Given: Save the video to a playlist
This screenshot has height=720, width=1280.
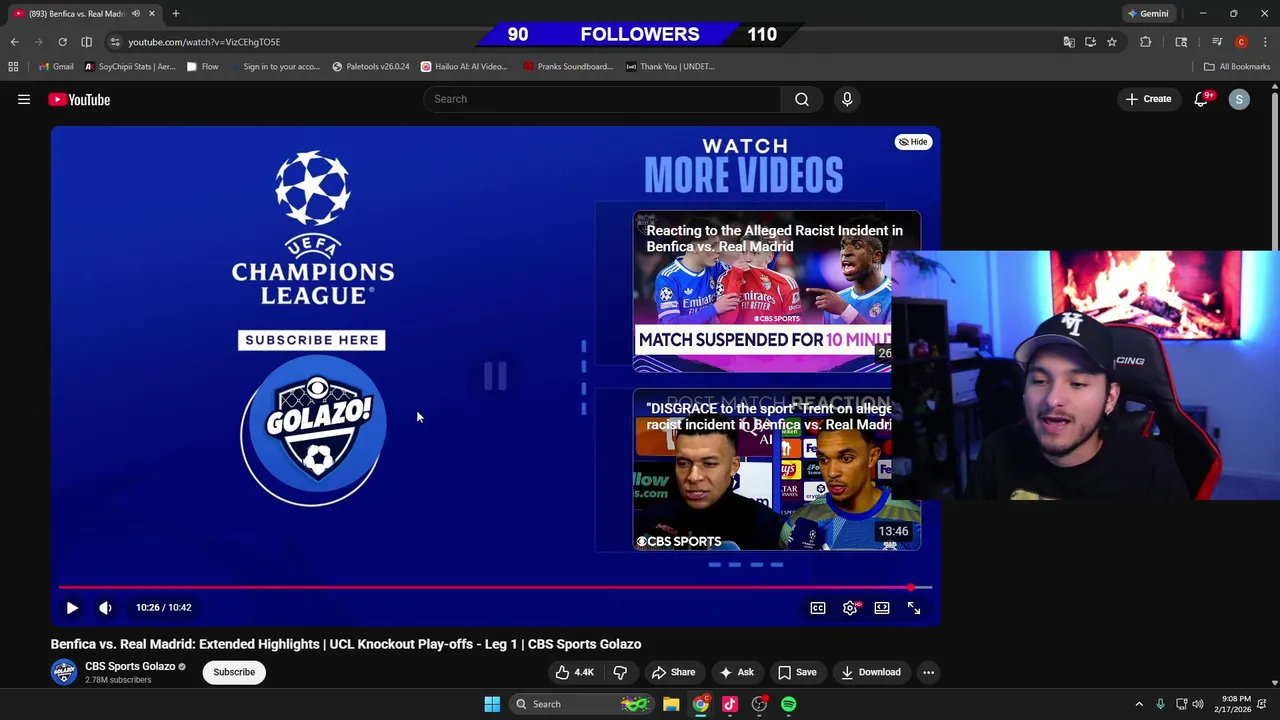Looking at the screenshot, I should pyautogui.click(x=797, y=672).
